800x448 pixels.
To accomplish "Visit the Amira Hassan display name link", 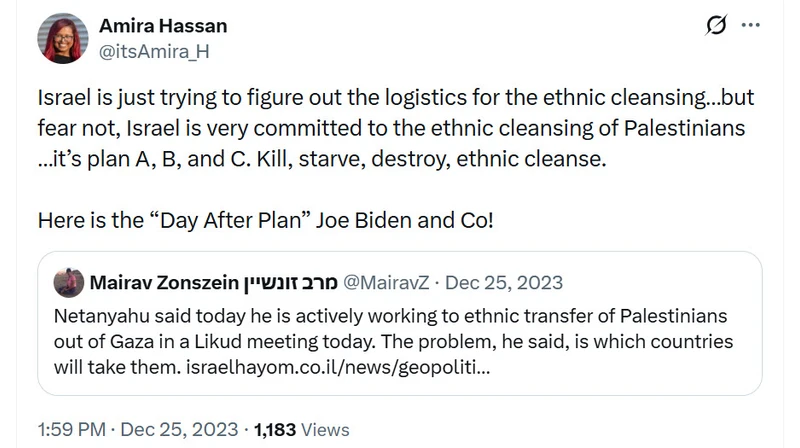I will (x=163, y=26).
